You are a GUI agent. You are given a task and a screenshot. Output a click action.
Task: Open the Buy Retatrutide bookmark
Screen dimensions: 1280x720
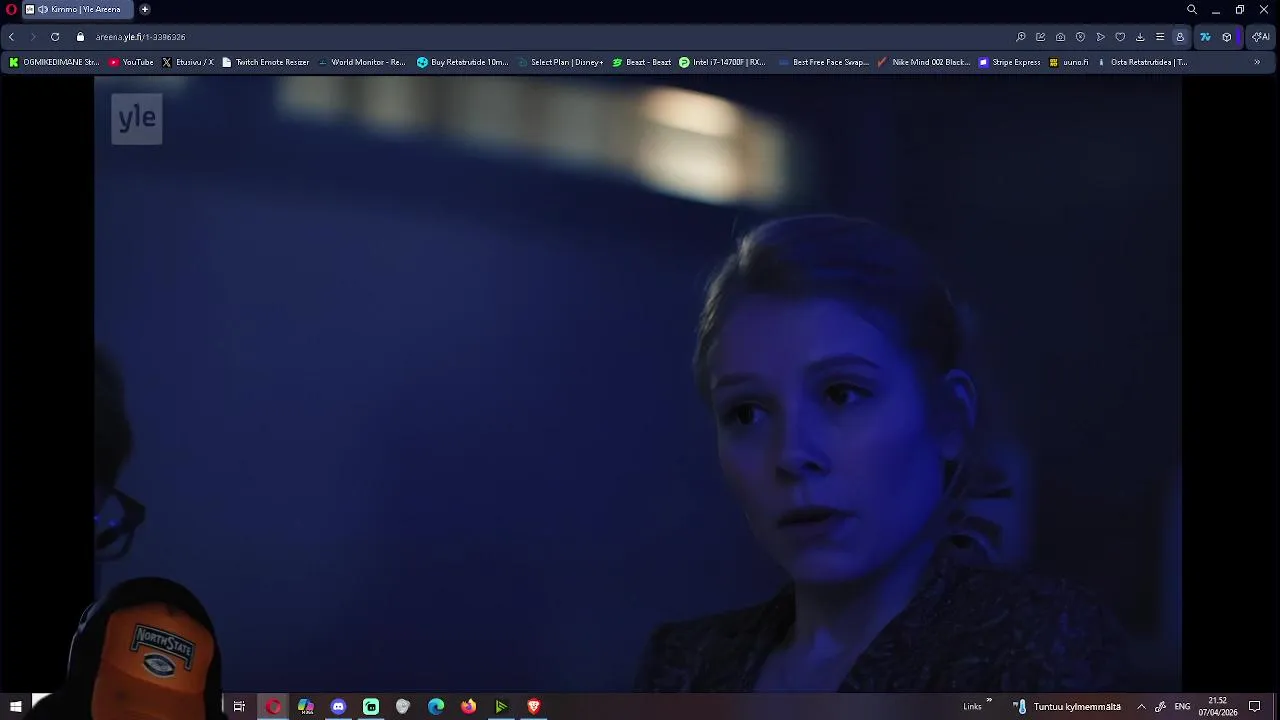point(463,62)
